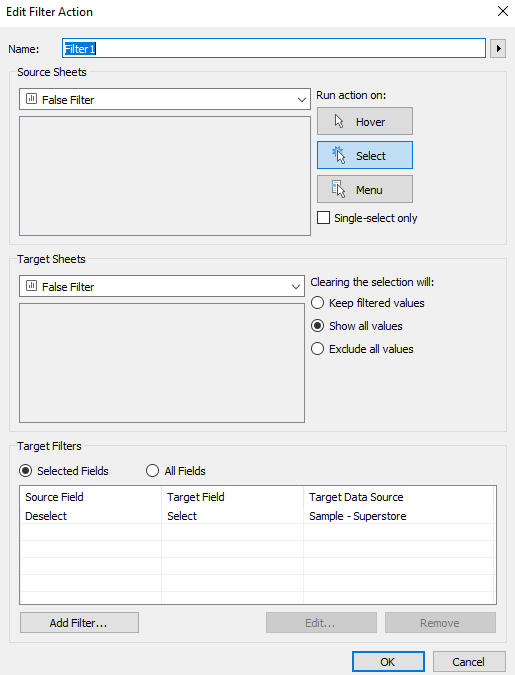Enable Single-select only checkbox
The height and width of the screenshot is (675, 515).
(x=323, y=218)
